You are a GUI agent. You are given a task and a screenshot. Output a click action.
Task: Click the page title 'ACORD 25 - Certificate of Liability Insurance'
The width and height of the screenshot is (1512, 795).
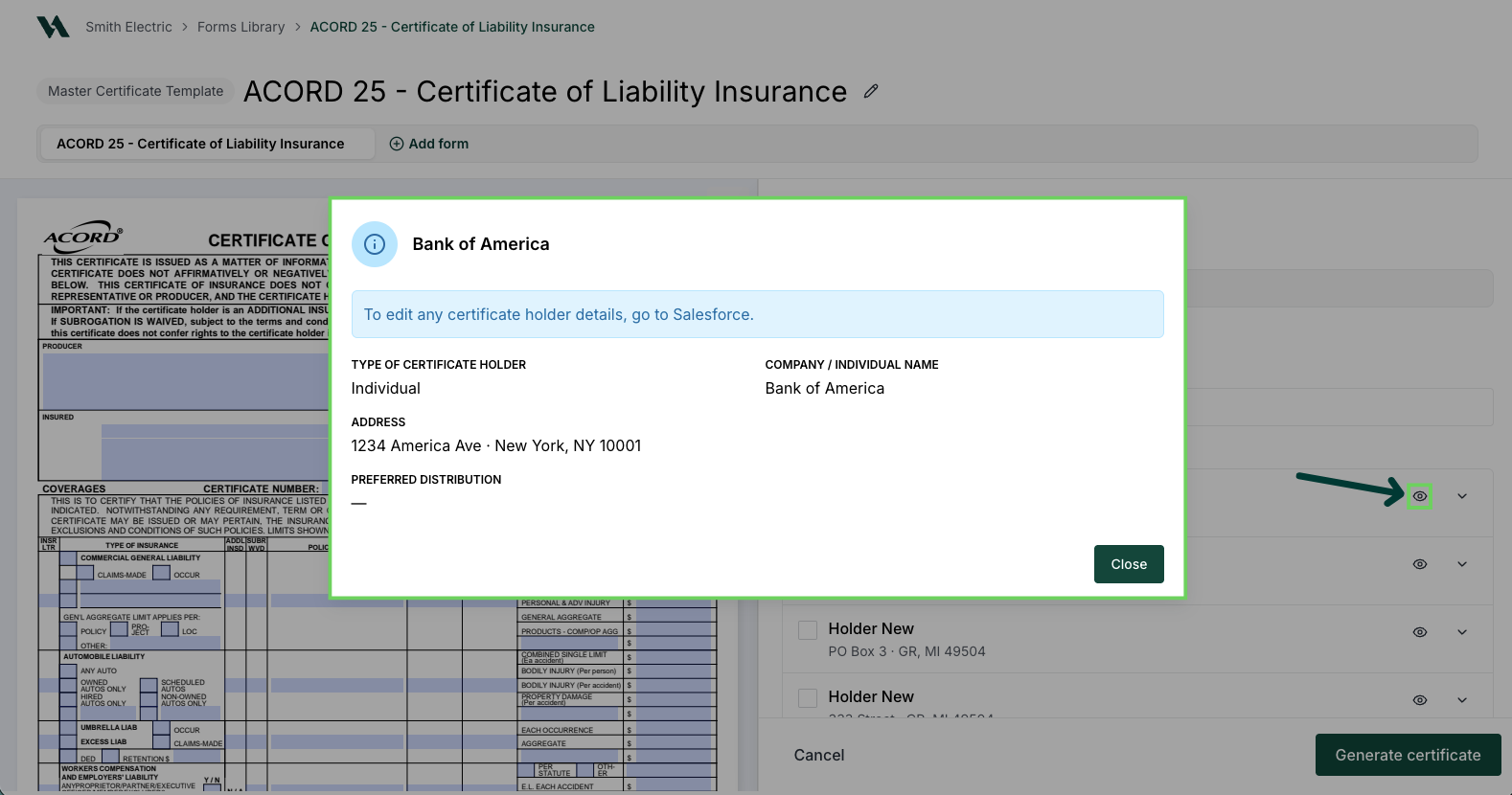pos(545,91)
